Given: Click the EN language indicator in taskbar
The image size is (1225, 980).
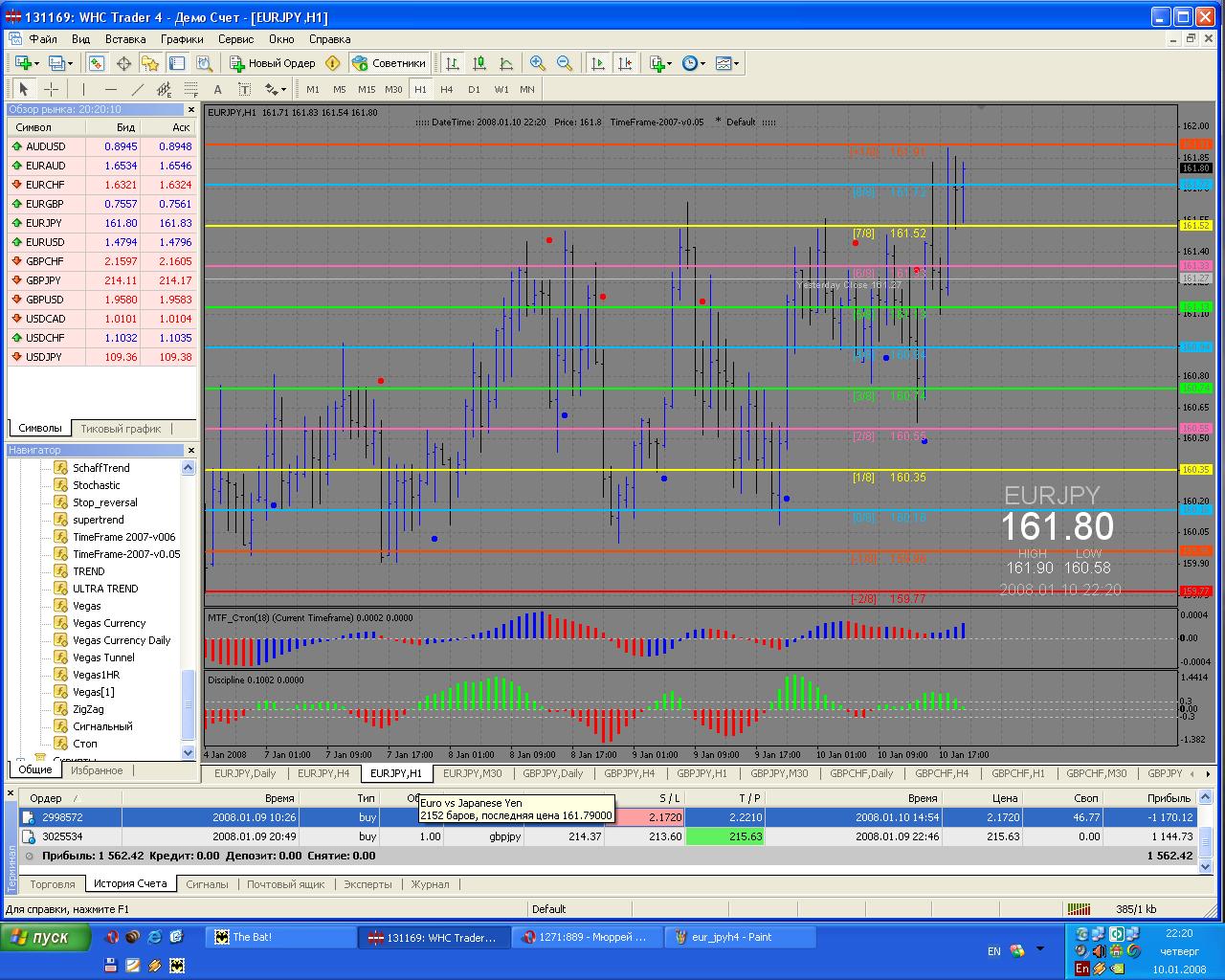Looking at the screenshot, I should [994, 951].
